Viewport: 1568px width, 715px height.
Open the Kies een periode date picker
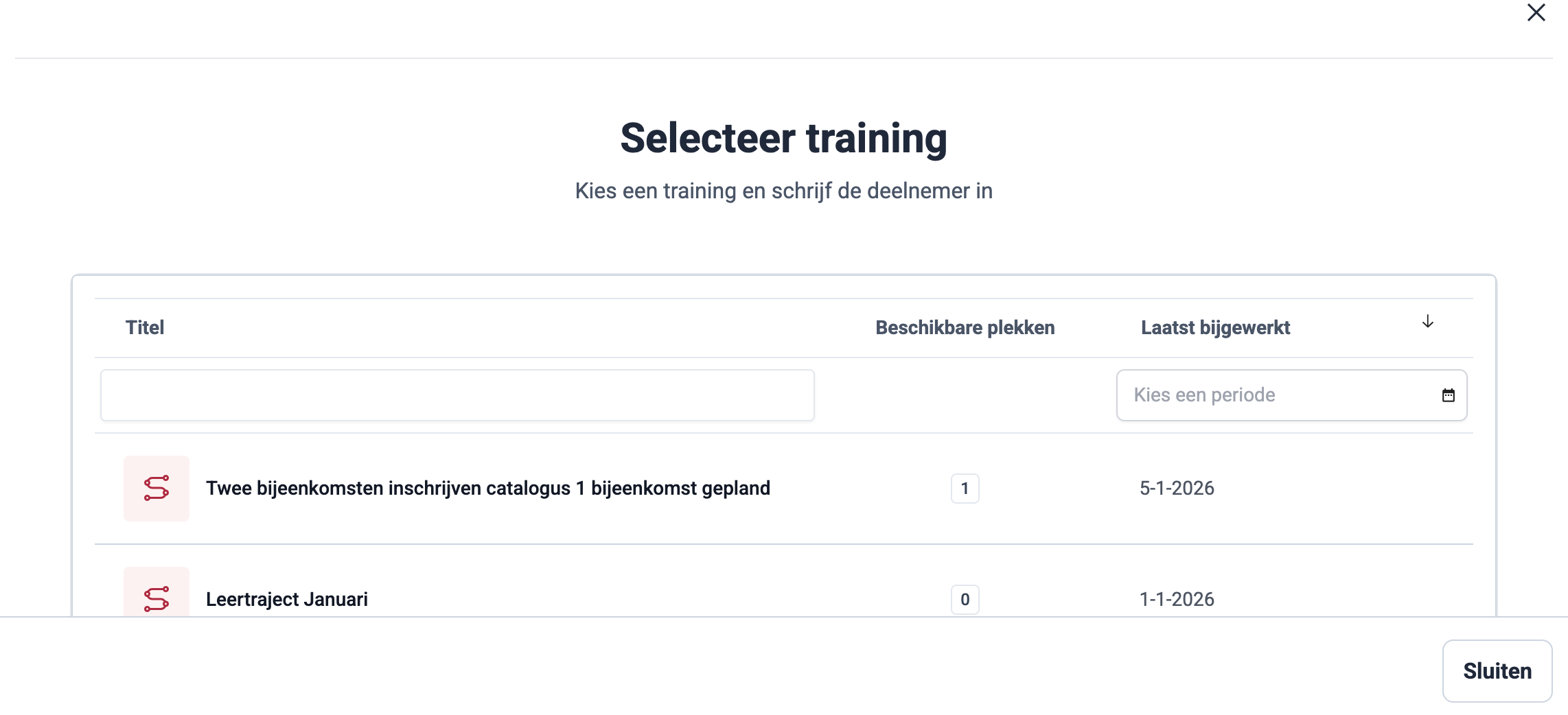click(x=1277, y=395)
